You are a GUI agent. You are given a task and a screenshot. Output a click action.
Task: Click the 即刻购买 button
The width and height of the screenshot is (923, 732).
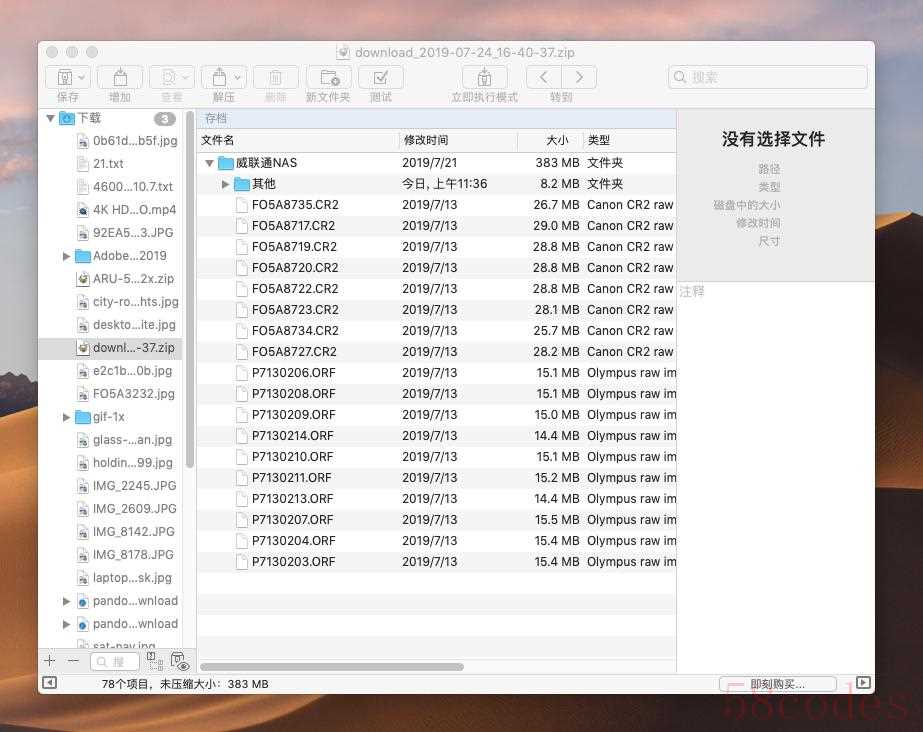(x=778, y=684)
